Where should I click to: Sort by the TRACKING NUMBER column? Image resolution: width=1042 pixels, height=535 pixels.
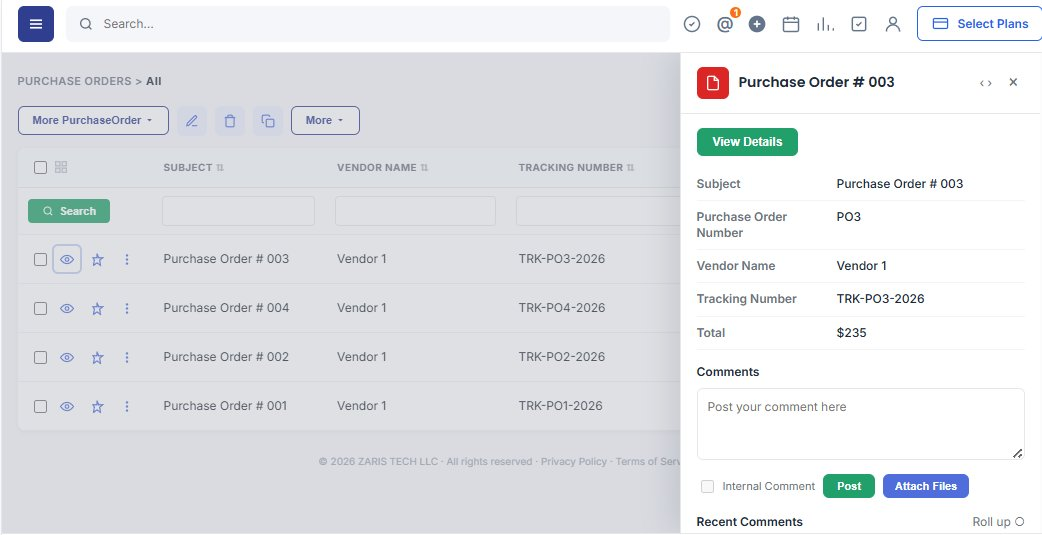coord(576,167)
